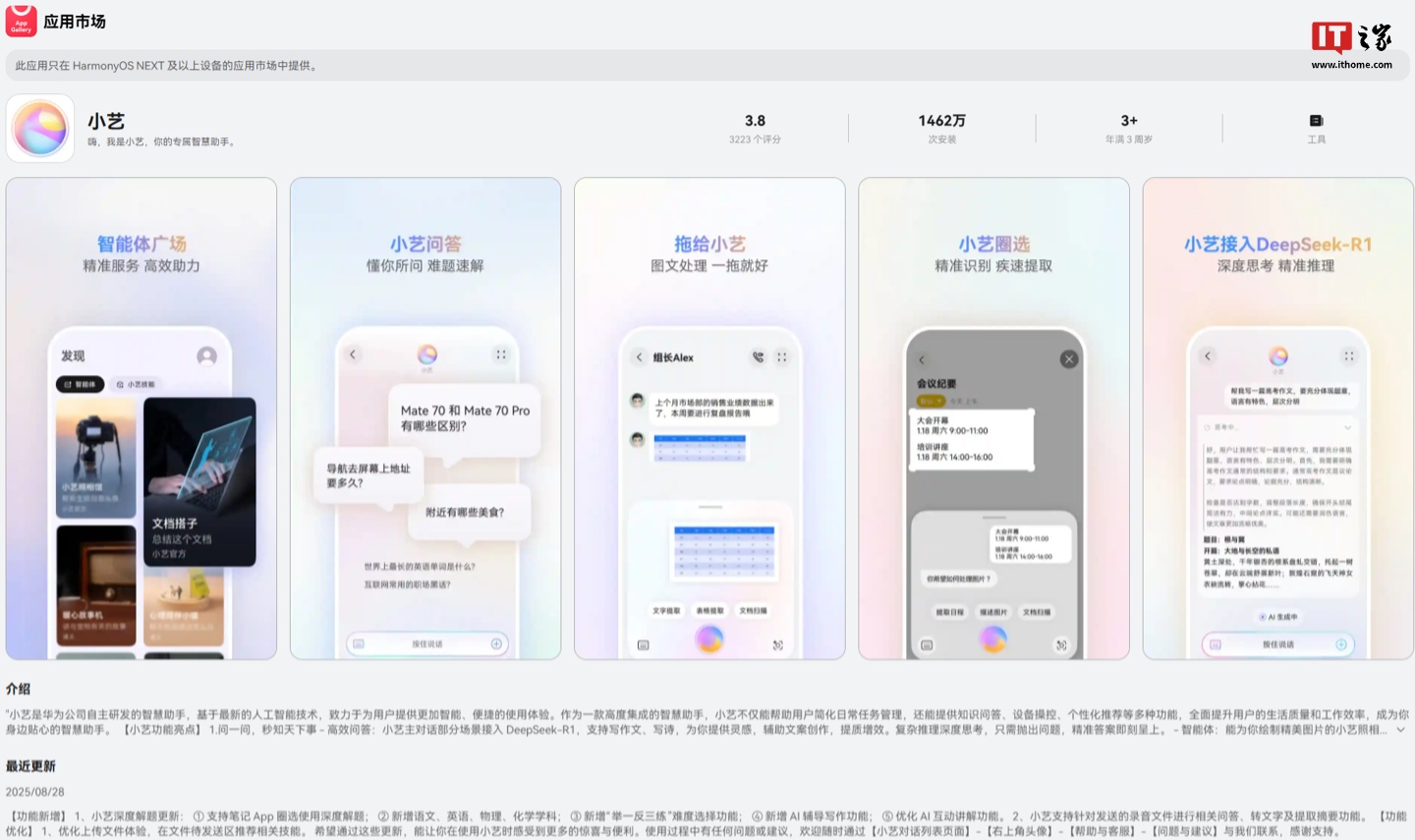The height and width of the screenshot is (840, 1415).
Task: Click the 工具 category icon
Action: [1316, 121]
